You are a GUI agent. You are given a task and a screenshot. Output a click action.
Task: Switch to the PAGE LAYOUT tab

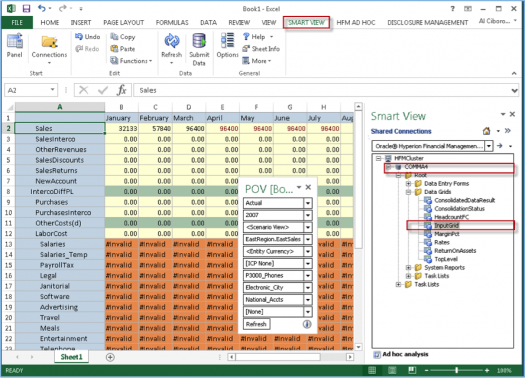pyautogui.click(x=124, y=22)
